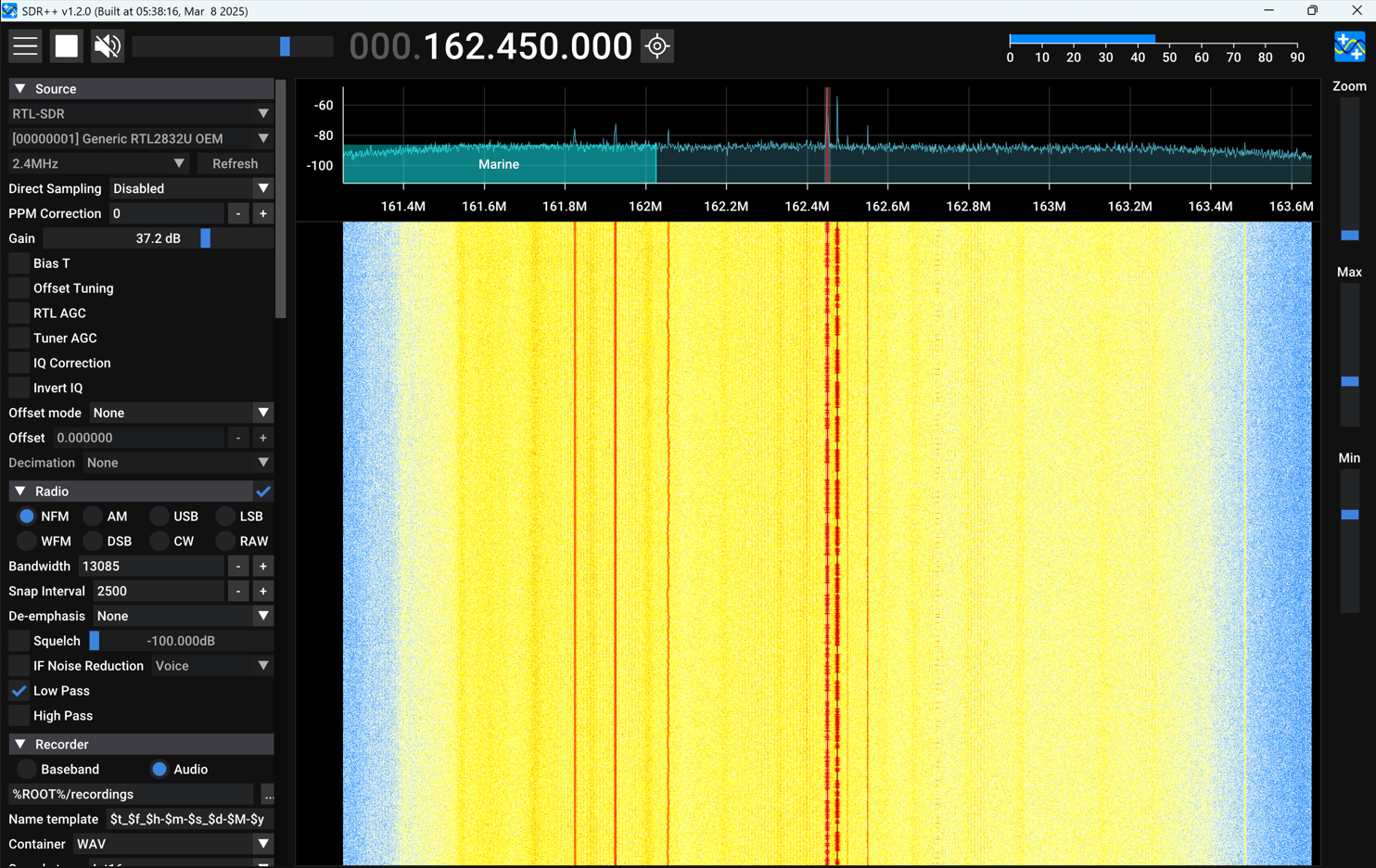The image size is (1376, 868).
Task: Click the recordings folder browse button
Action: pos(268,795)
